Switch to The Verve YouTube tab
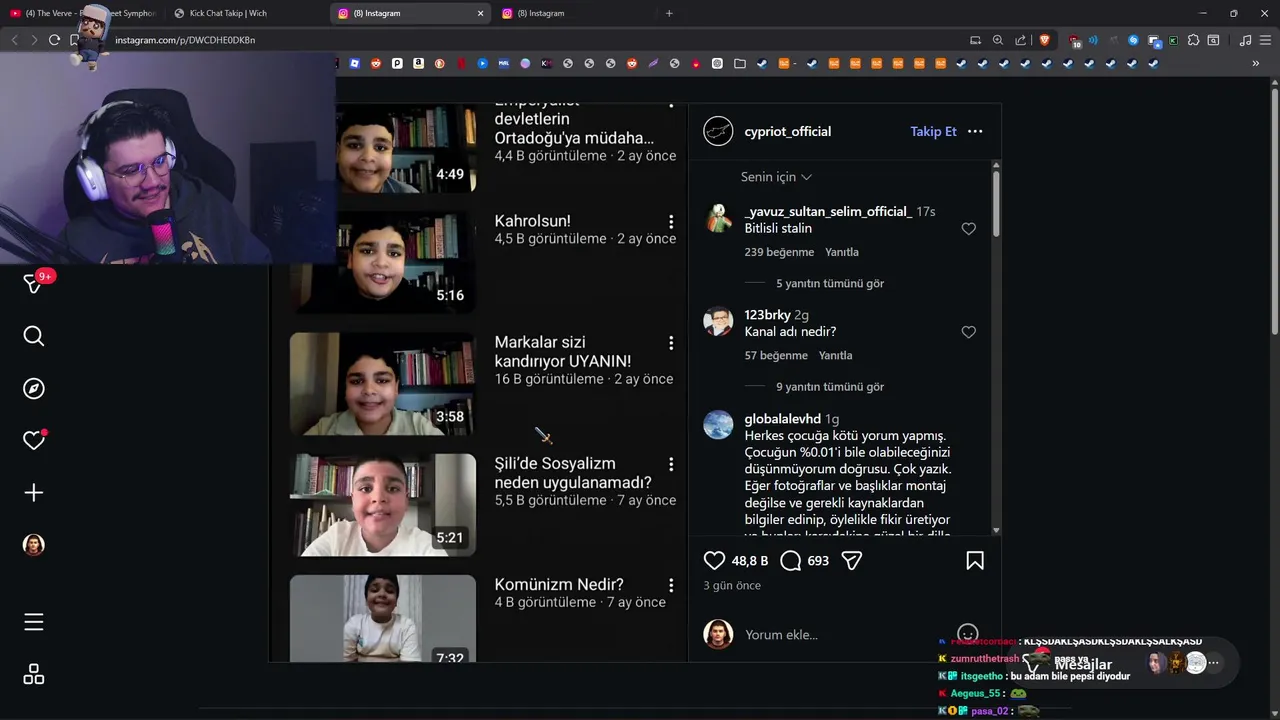Screen dimensions: 1280x720 click(x=82, y=13)
